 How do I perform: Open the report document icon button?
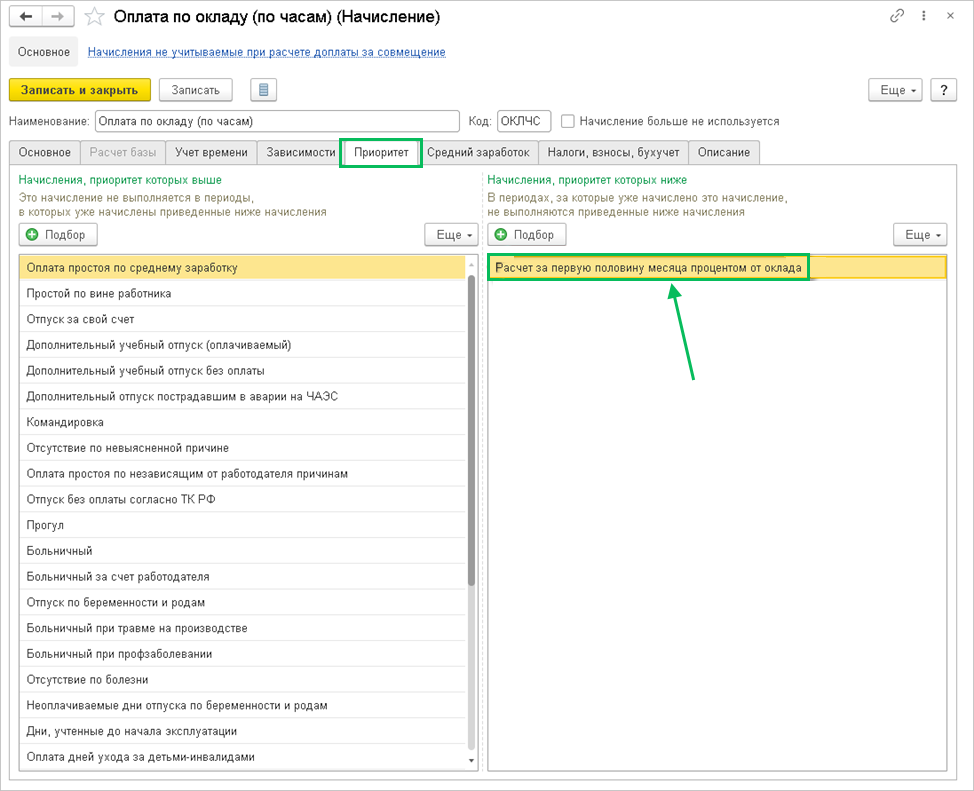pos(263,90)
